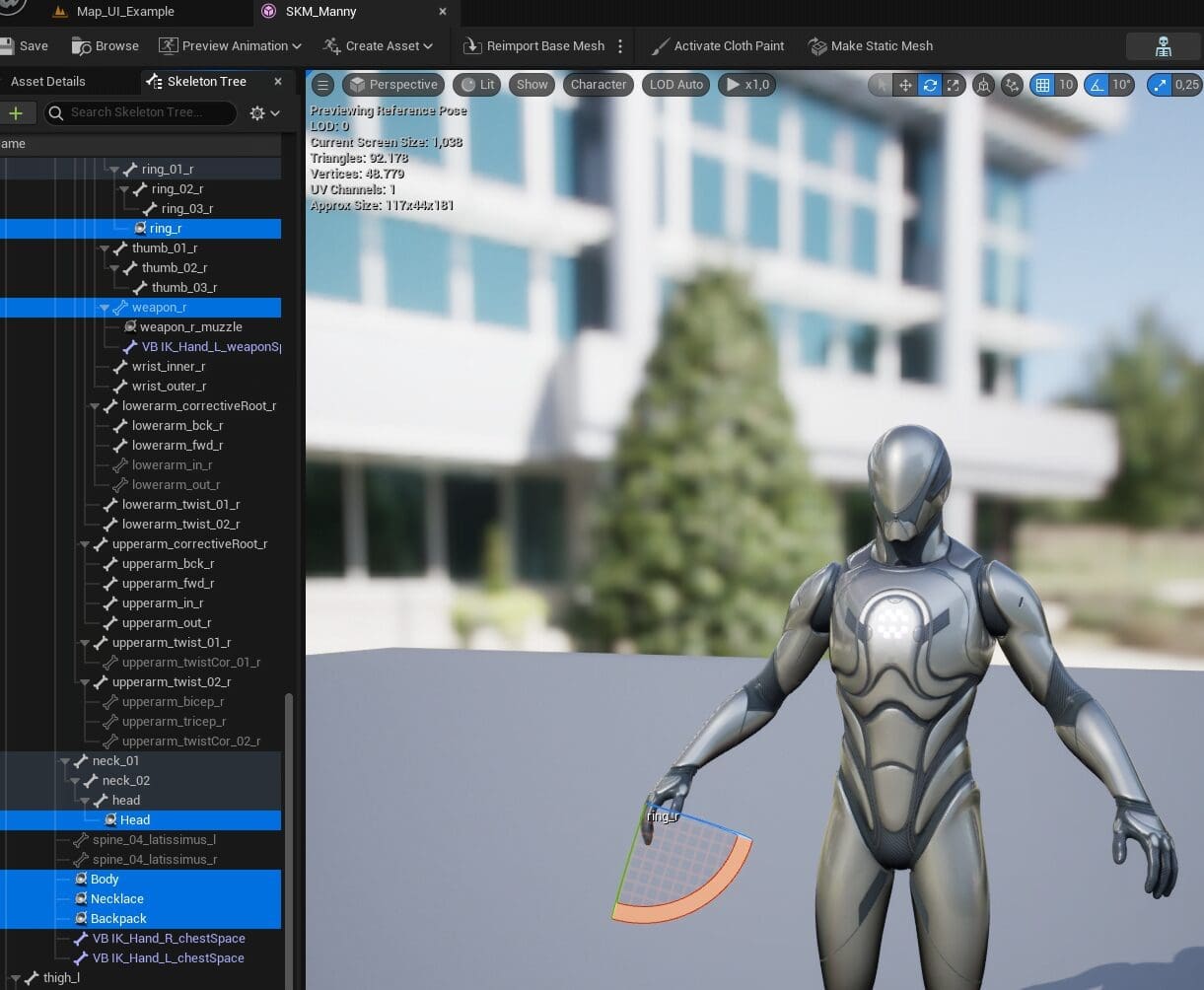The image size is (1204, 990).
Task: Select the translate (move) gizmo tool
Action: pyautogui.click(x=905, y=85)
